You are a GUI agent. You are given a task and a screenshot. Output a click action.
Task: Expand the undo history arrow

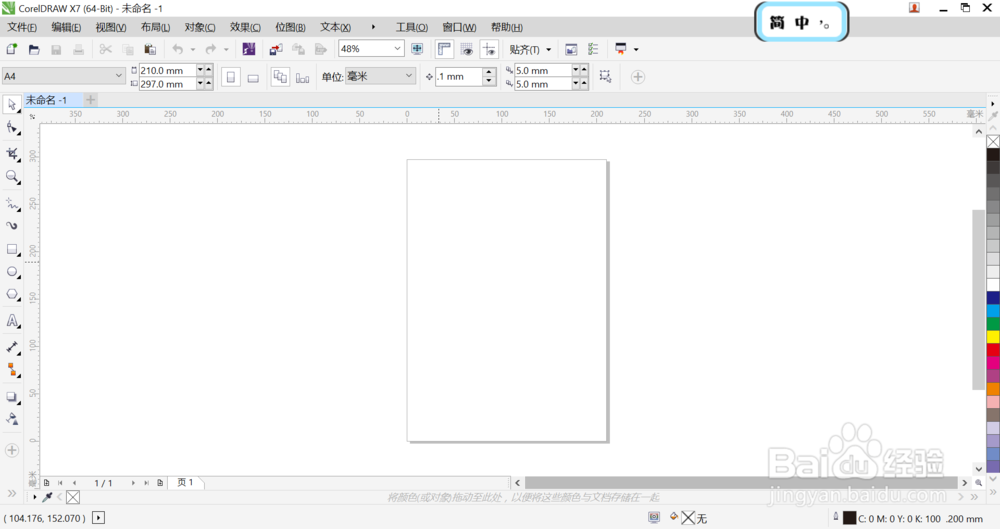tap(193, 50)
